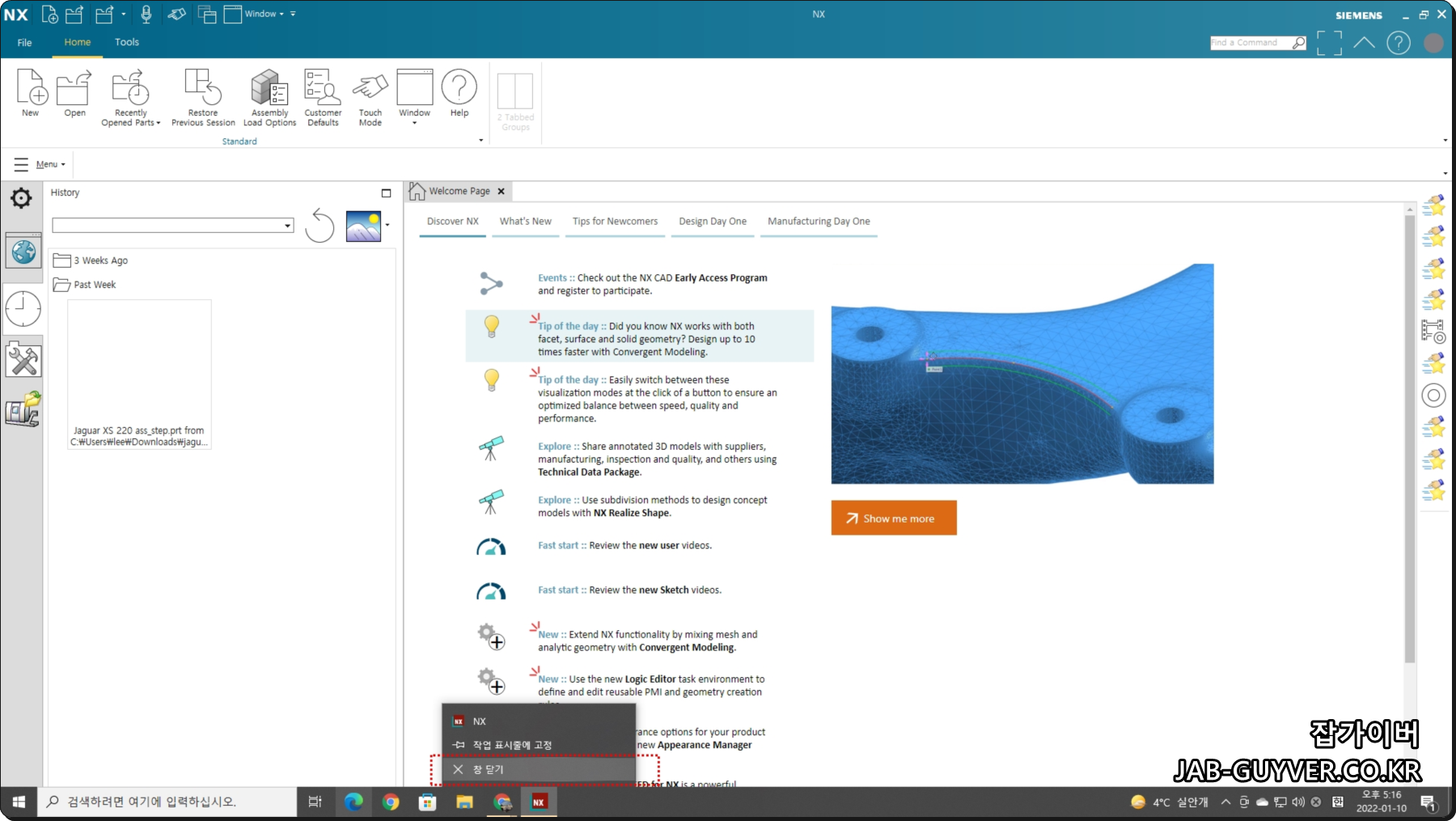Open the Jaguar XS 220 ass_step.prt thumbnail
1456x821 pixels.
click(x=139, y=375)
